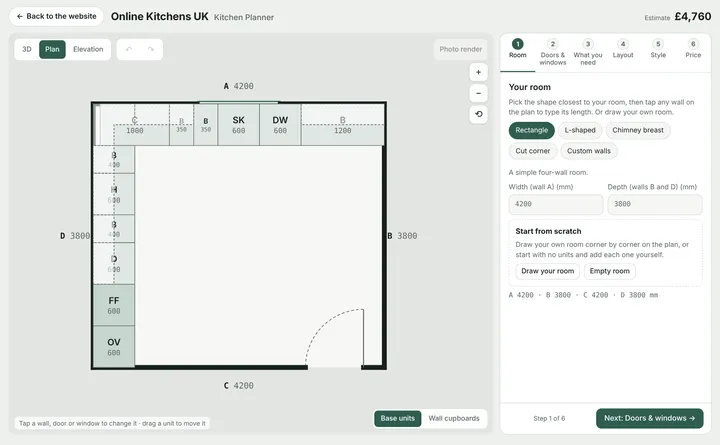The width and height of the screenshot is (720, 445).
Task: Select the OV 600 oven unit
Action: tap(114, 347)
